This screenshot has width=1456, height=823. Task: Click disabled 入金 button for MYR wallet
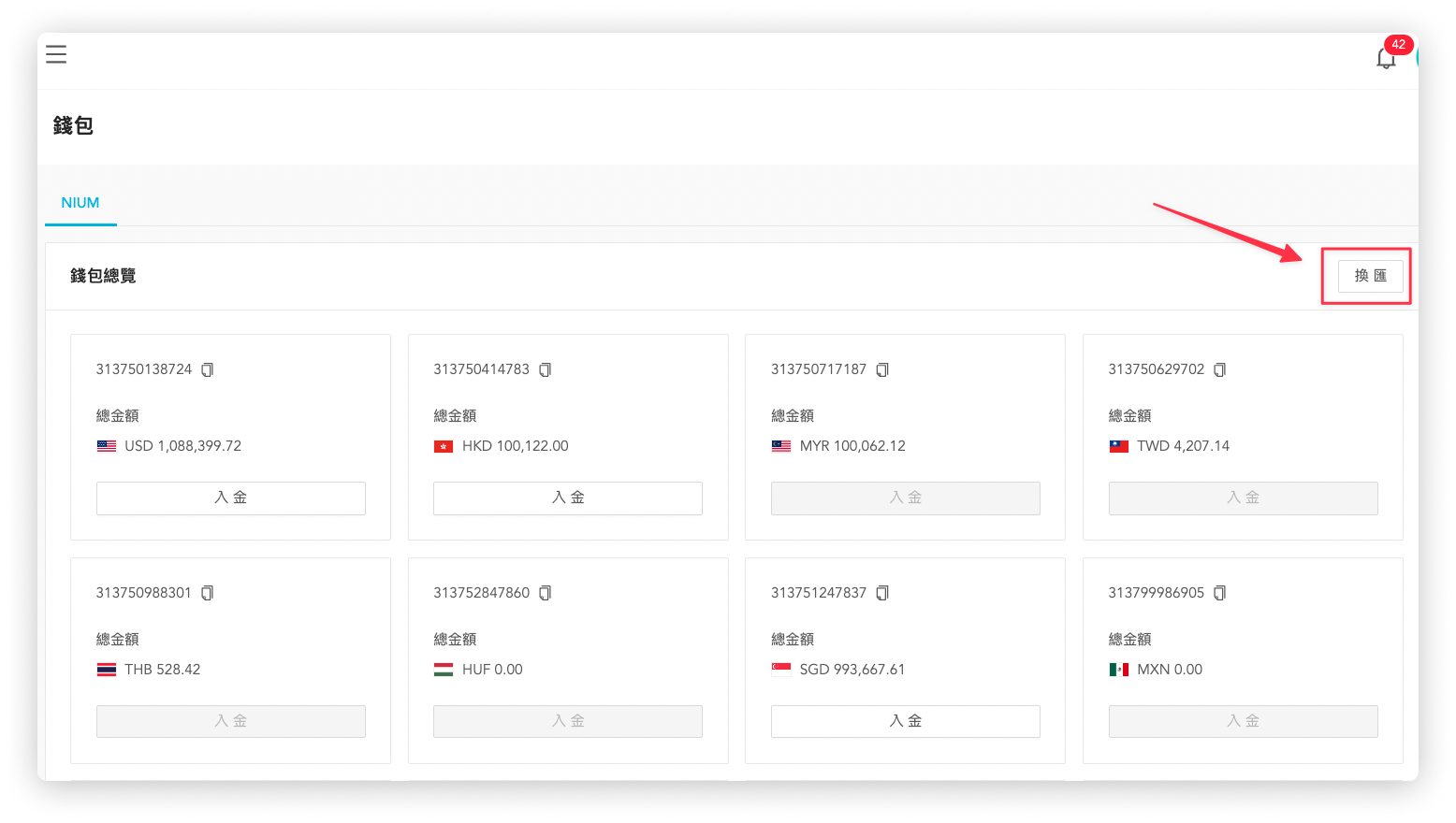(x=906, y=498)
